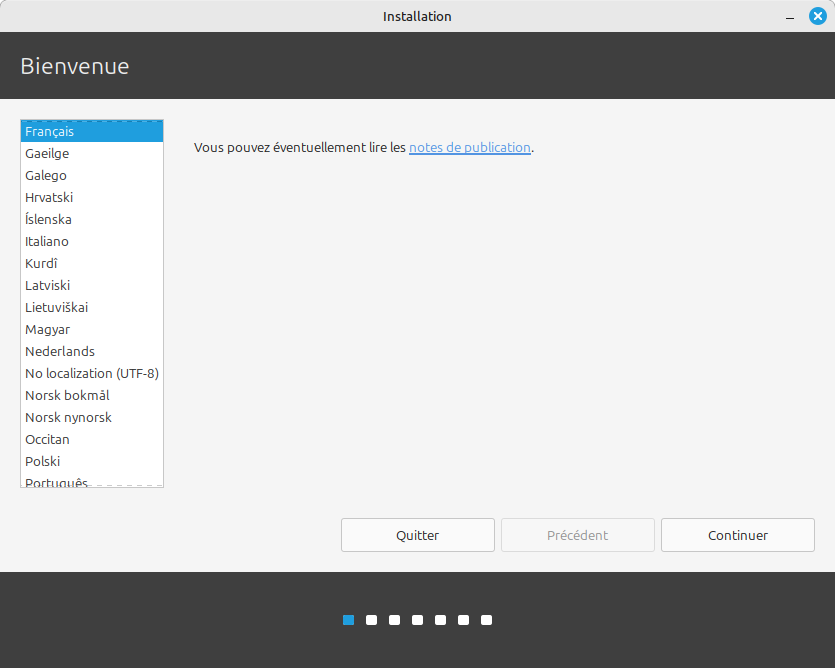Select Lietuviškai language
Image resolution: width=835 pixels, height=668 pixels.
coord(92,307)
